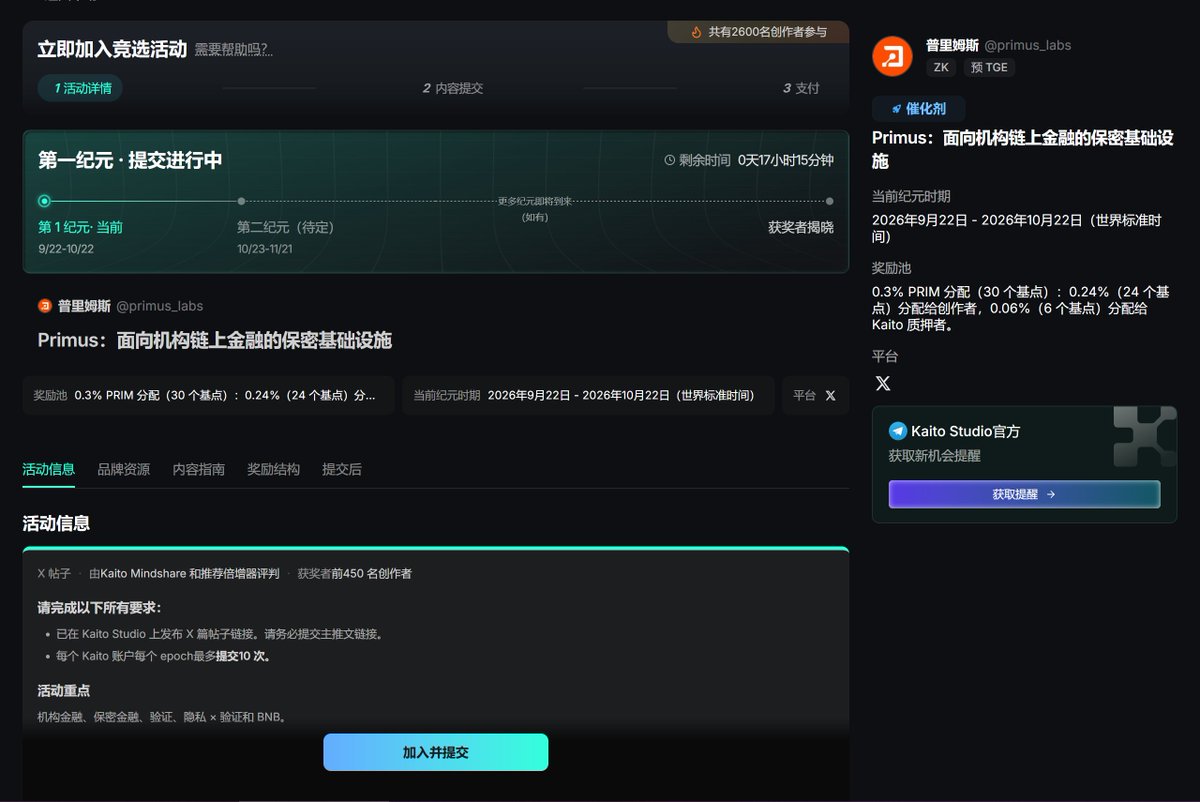Click the @primus_labs handle below the epoch card
This screenshot has height=802, width=1200.
point(160,306)
